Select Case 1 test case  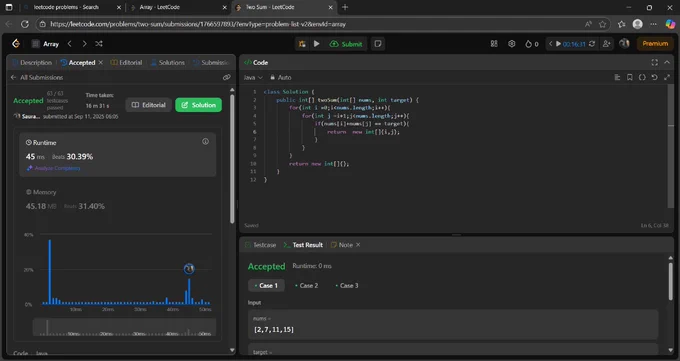click(x=266, y=286)
